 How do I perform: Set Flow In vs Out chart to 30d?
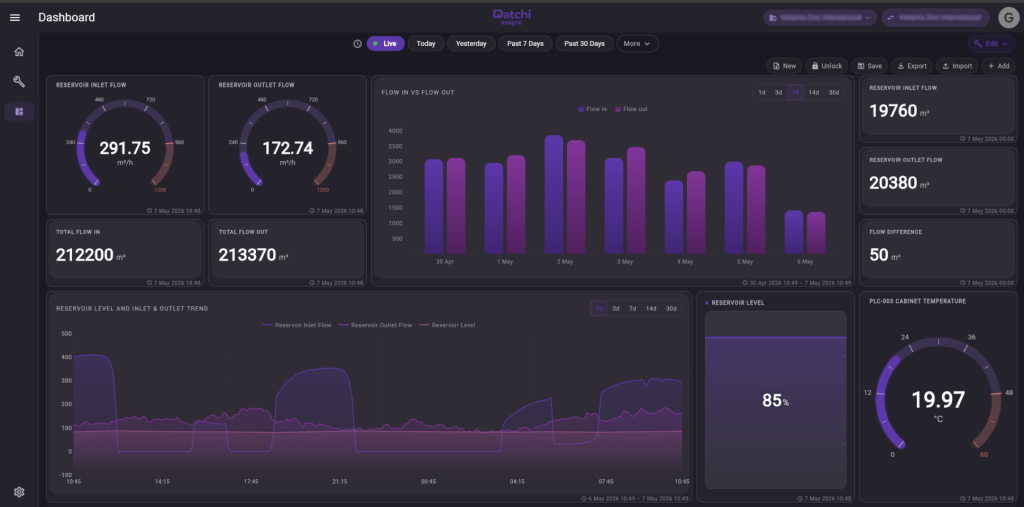pos(834,93)
